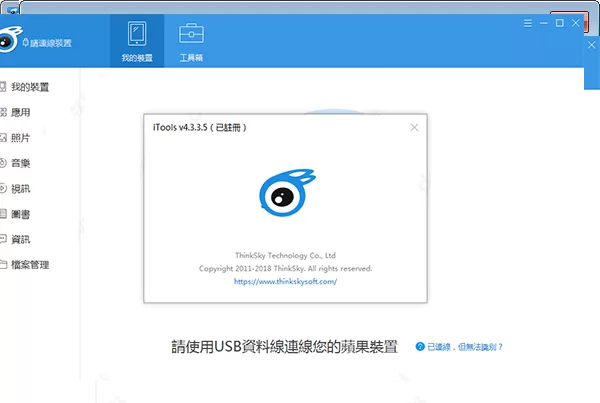600x403 pixels.
Task: Close the iTools about dialog
Action: 414,127
